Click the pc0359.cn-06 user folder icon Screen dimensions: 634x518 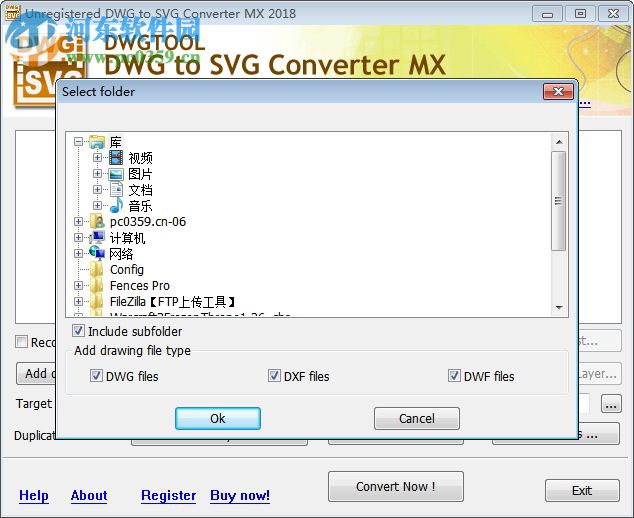tap(97, 222)
